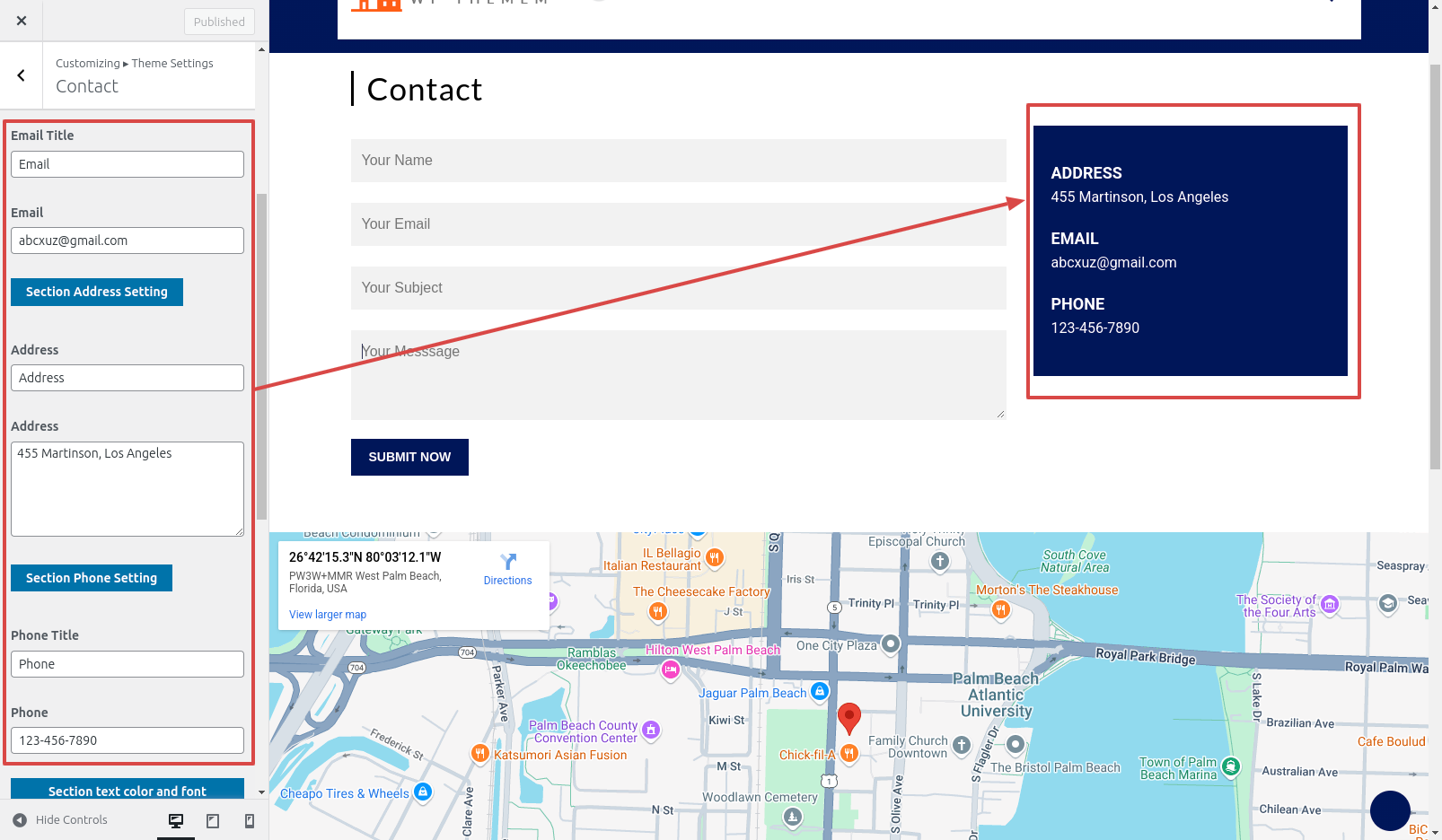Click One City Plaza marker
Image resolution: width=1442 pixels, height=840 pixels.
point(891,643)
